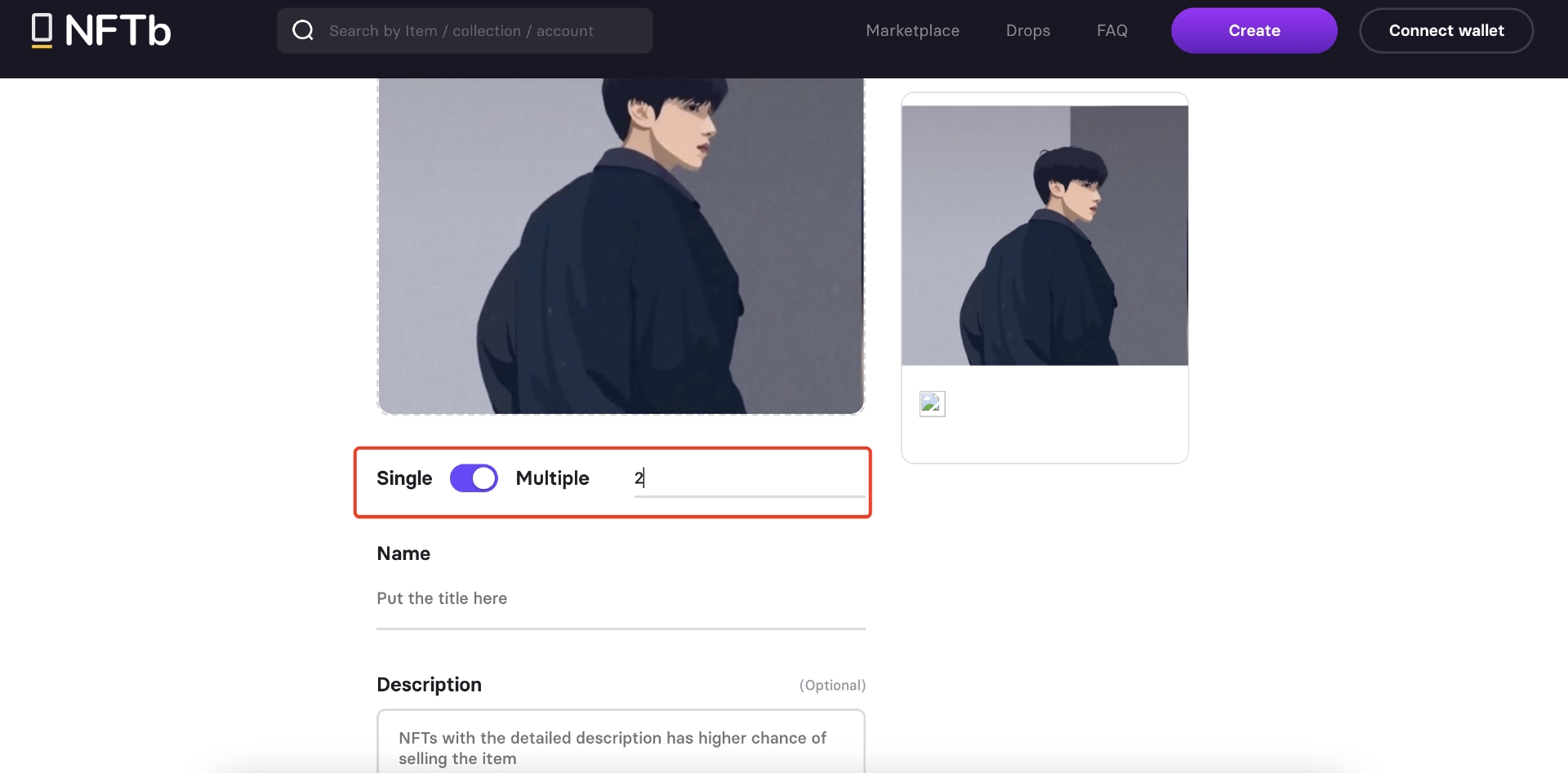Select the Multiple label option

[x=552, y=478]
